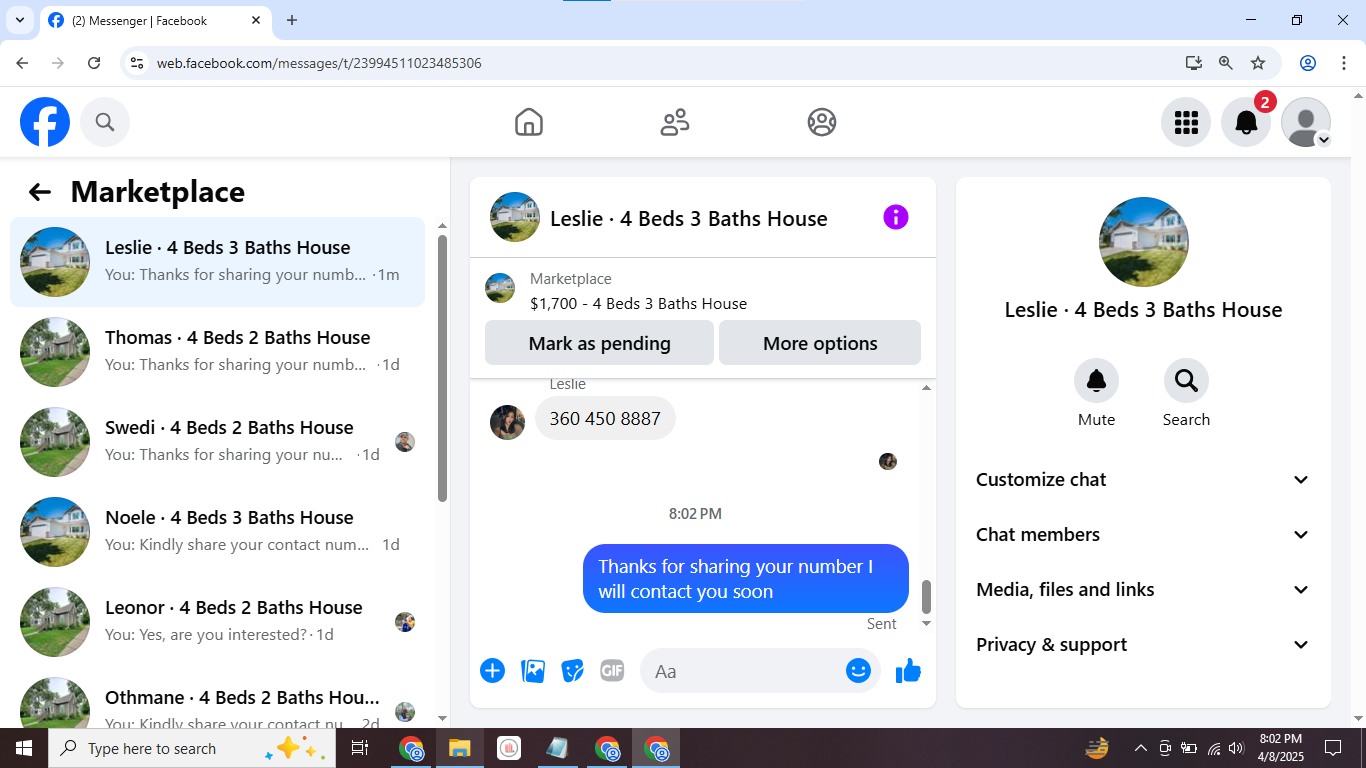Send a thumbs-up like
Viewport: 1366px width, 768px height.
pos(908,671)
